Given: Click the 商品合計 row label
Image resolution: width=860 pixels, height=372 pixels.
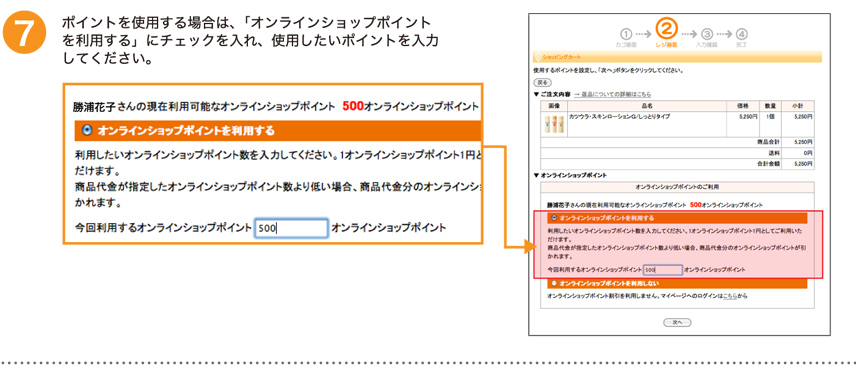Looking at the screenshot, I should coord(769,142).
